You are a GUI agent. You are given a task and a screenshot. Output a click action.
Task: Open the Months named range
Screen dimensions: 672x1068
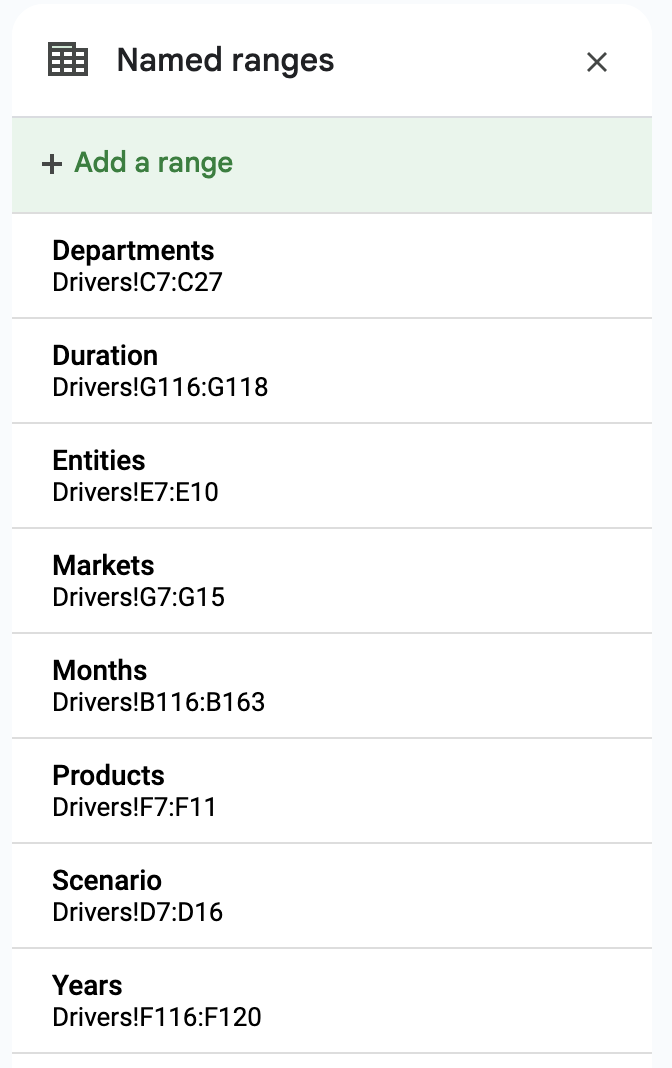tap(100, 670)
